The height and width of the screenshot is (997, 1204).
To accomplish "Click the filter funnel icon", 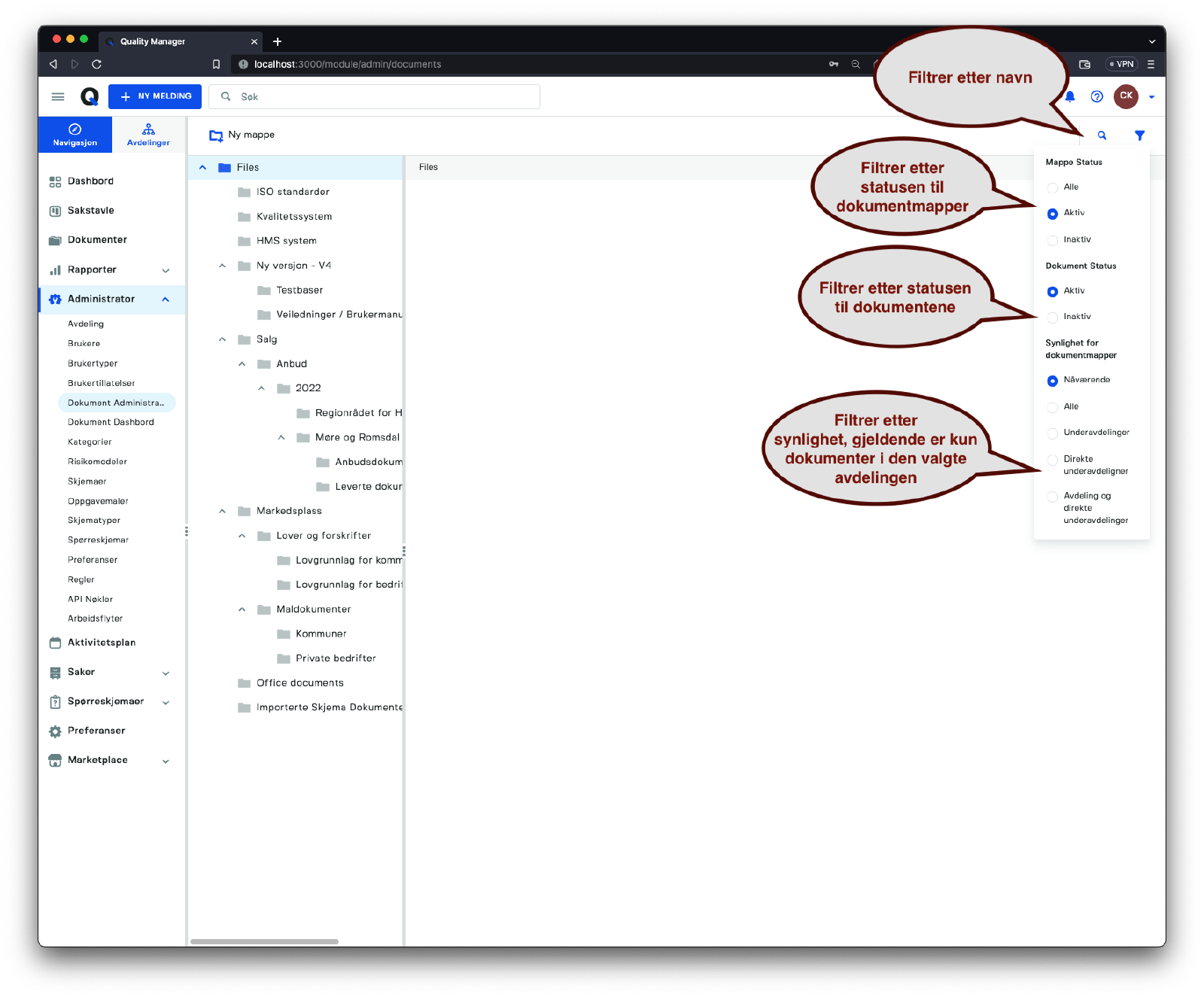I will click(x=1139, y=135).
